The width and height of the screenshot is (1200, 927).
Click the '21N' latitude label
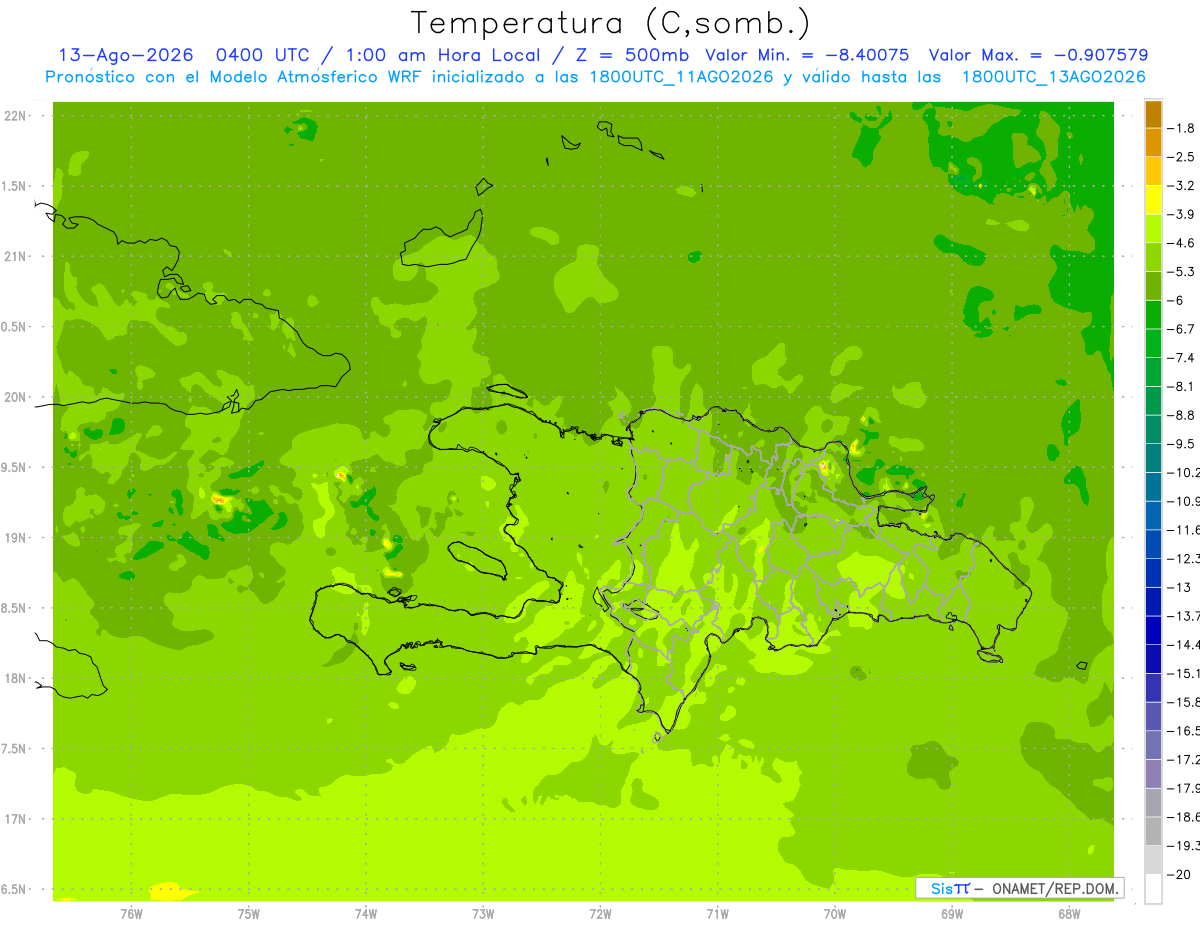(17, 256)
